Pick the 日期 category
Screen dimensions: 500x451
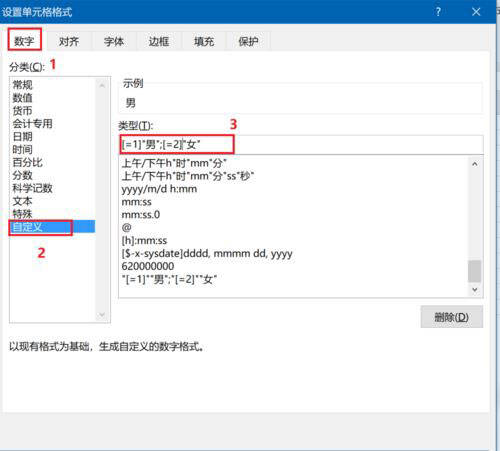(22, 136)
